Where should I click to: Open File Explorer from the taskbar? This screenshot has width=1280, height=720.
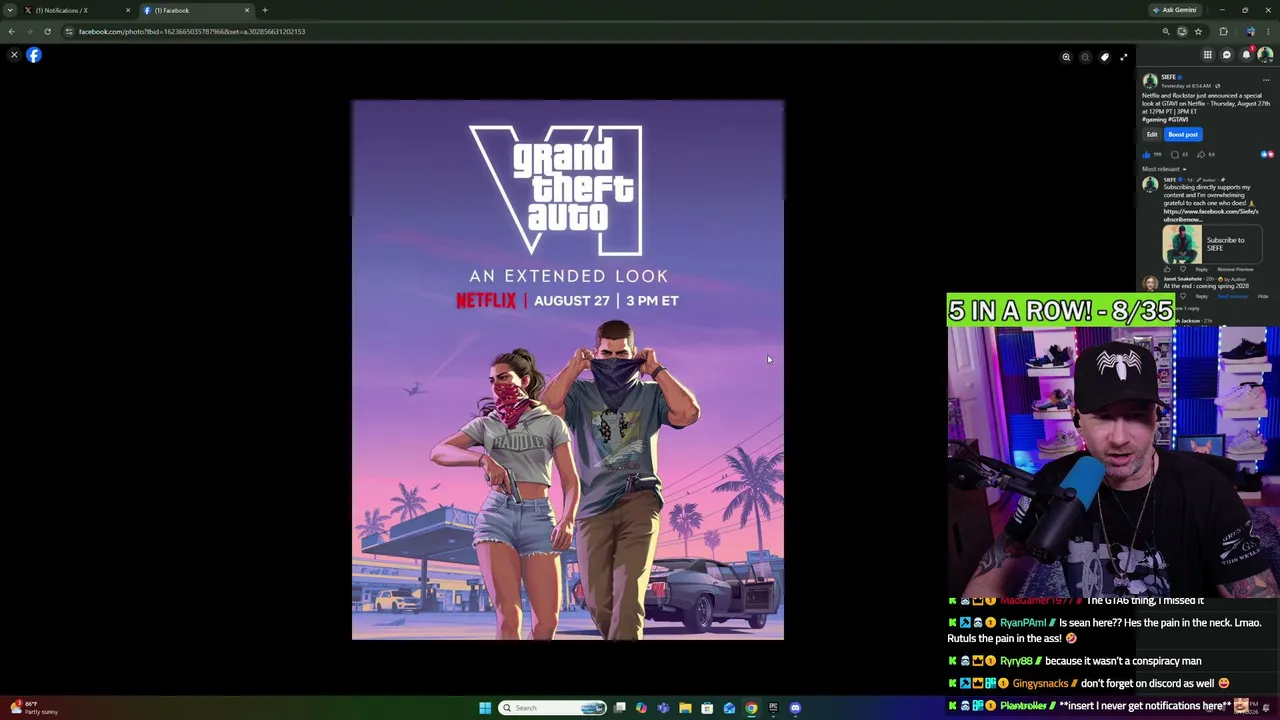point(685,708)
